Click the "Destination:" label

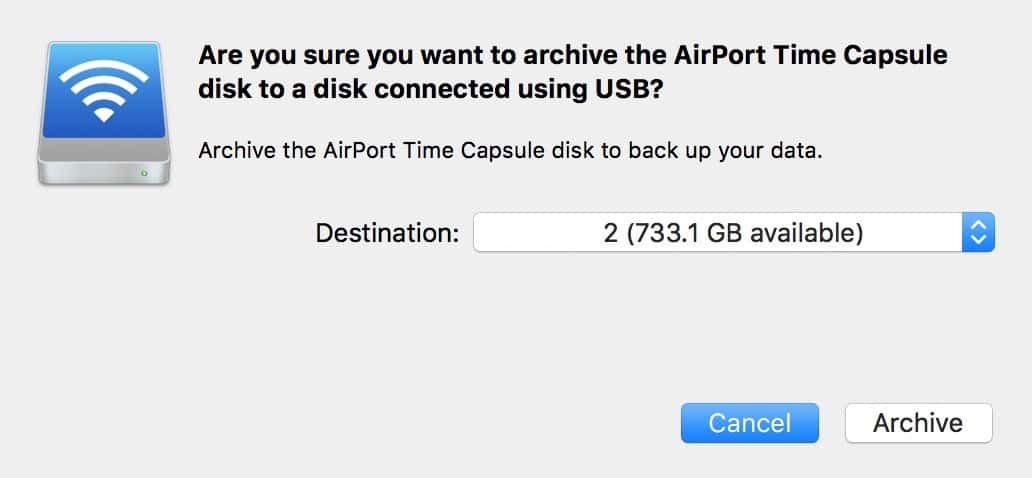[x=387, y=234]
